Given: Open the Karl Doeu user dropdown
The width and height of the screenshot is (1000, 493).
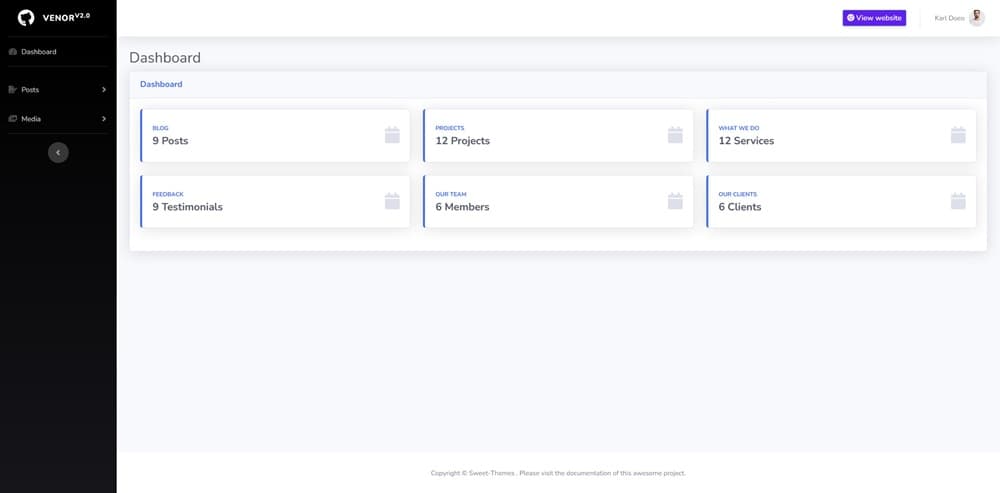Looking at the screenshot, I should tap(949, 18).
